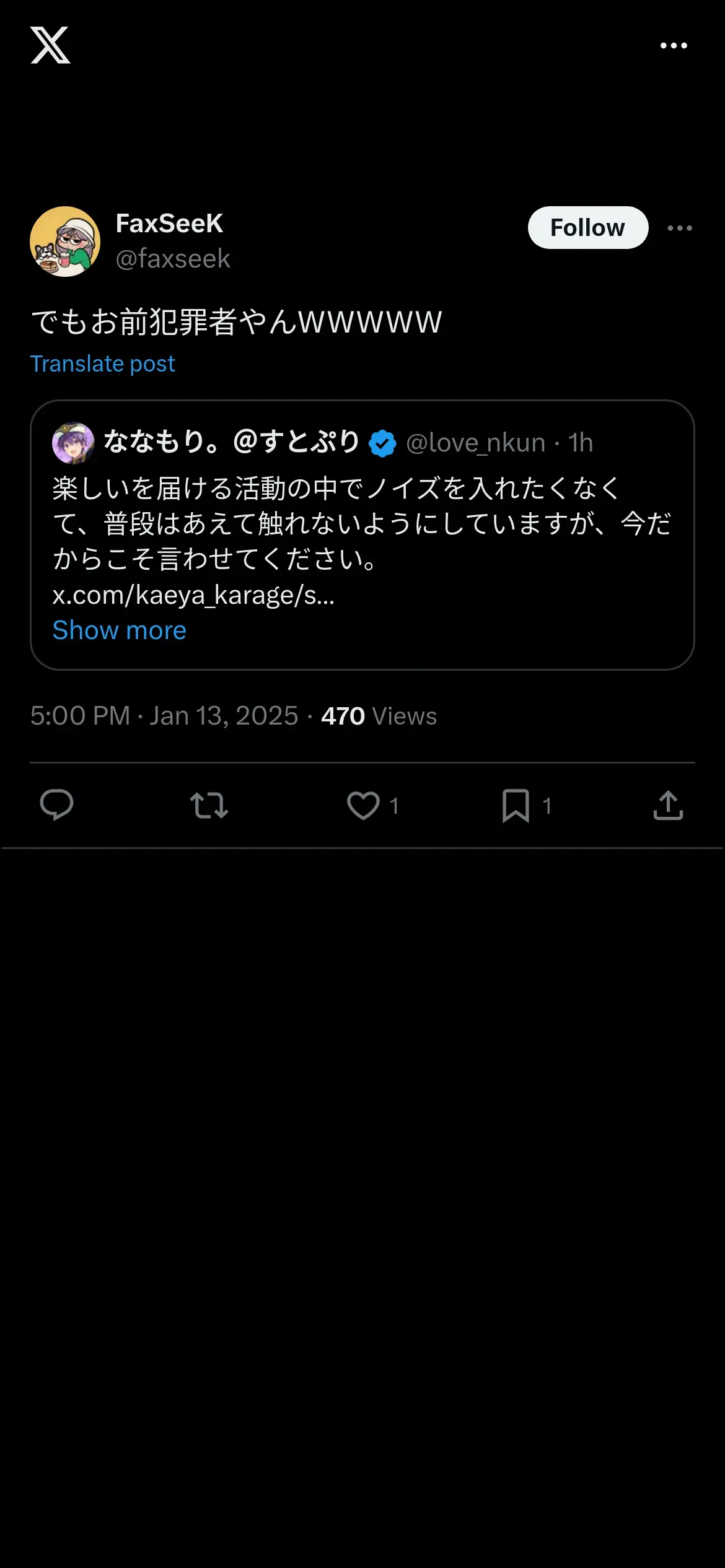
Task: Like the post with heart icon
Action: click(363, 805)
